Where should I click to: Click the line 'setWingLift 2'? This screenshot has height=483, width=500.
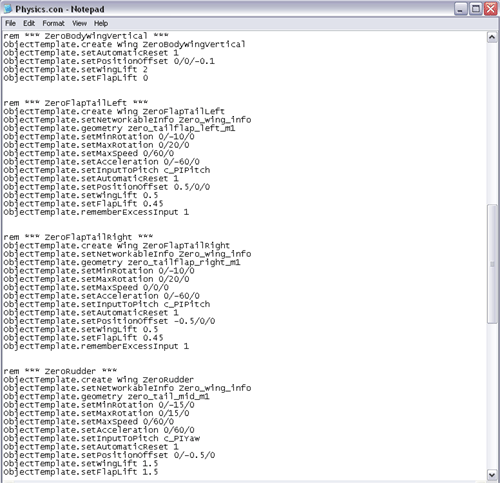(76, 69)
